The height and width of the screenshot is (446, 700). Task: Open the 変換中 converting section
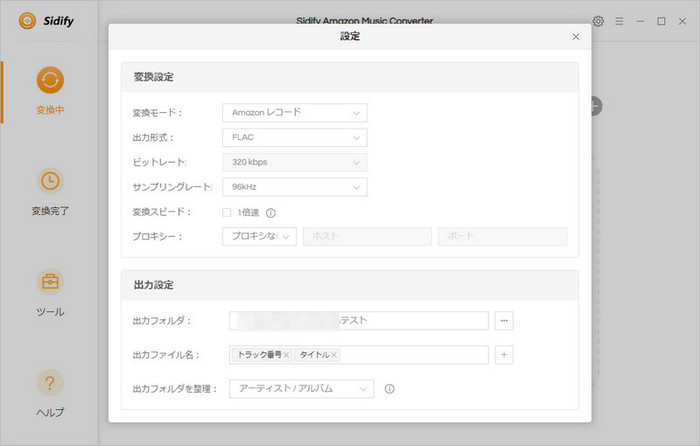50,91
